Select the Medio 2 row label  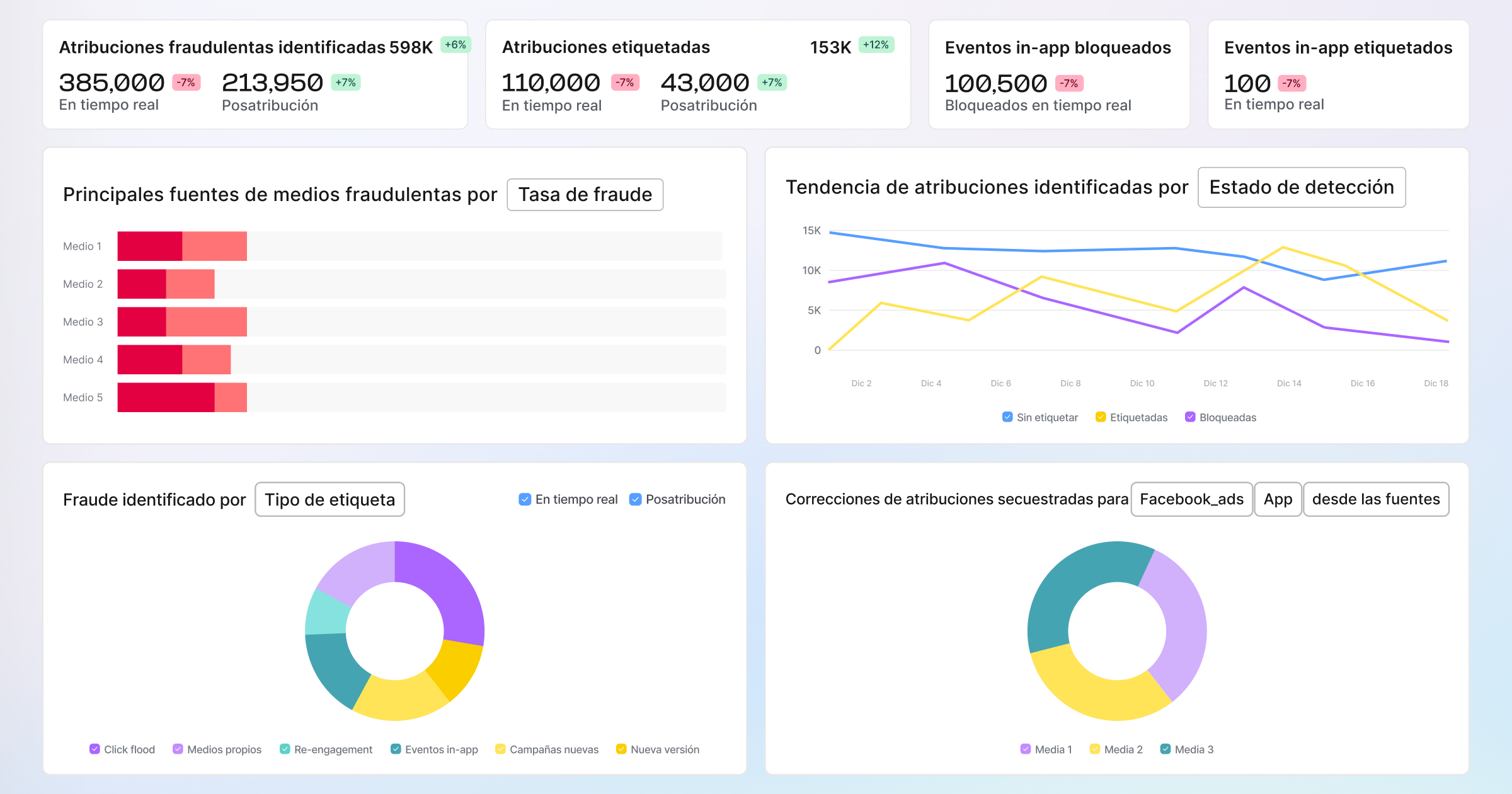(83, 284)
